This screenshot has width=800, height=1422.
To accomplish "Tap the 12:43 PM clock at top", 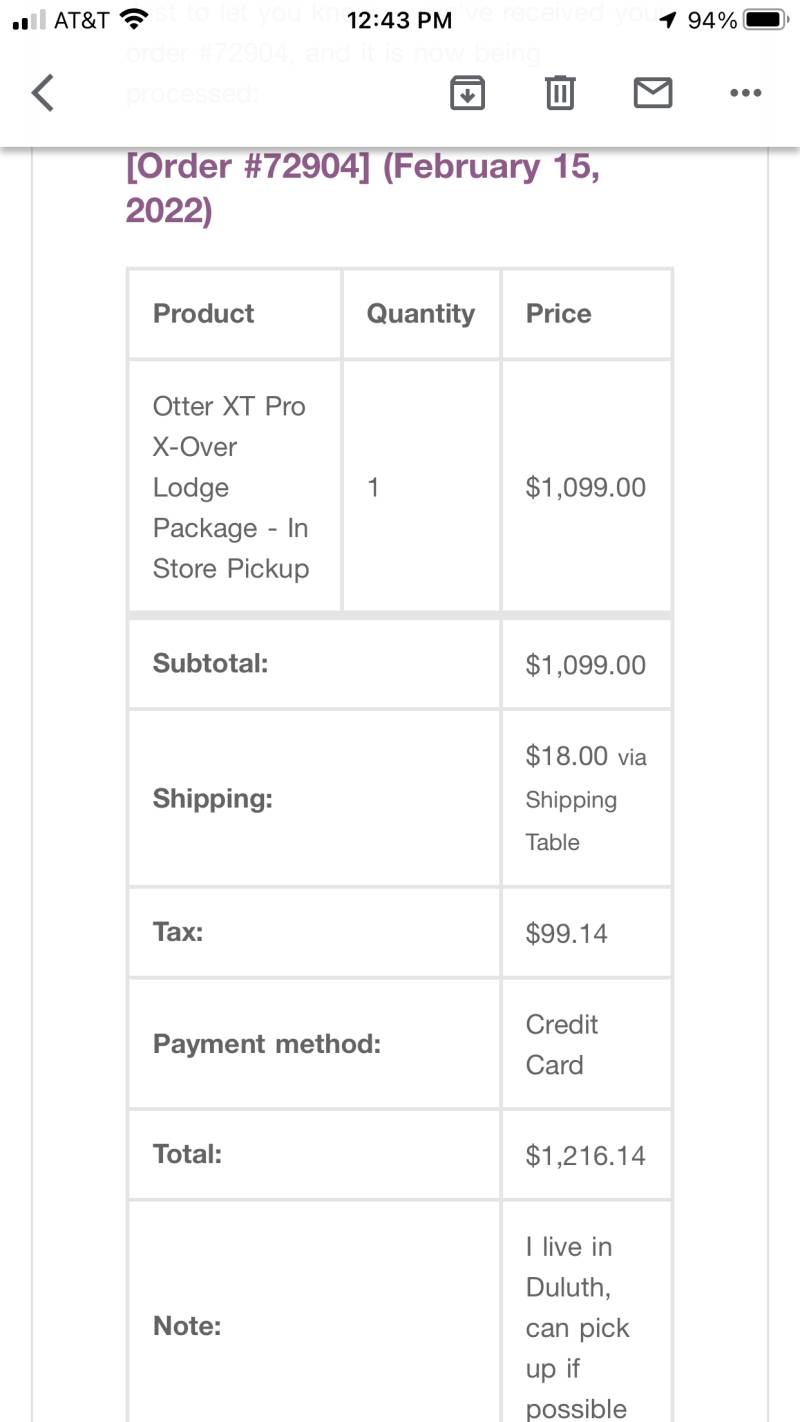I will click(400, 20).
